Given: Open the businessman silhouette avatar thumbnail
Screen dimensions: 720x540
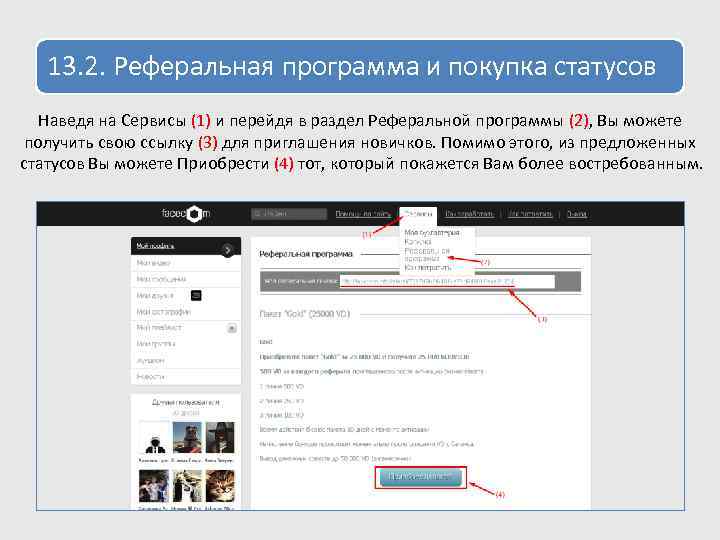Looking at the screenshot, I should (x=154, y=438).
